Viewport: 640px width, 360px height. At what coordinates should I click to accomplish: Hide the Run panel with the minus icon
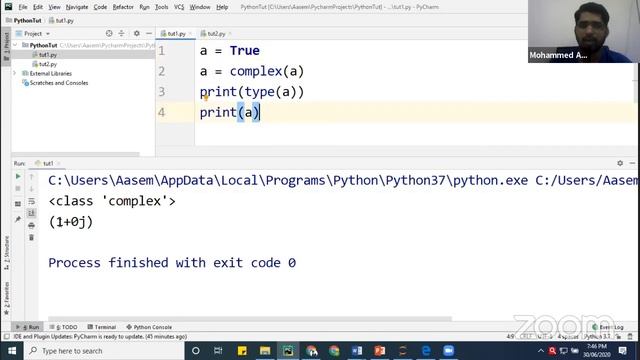(x=632, y=163)
